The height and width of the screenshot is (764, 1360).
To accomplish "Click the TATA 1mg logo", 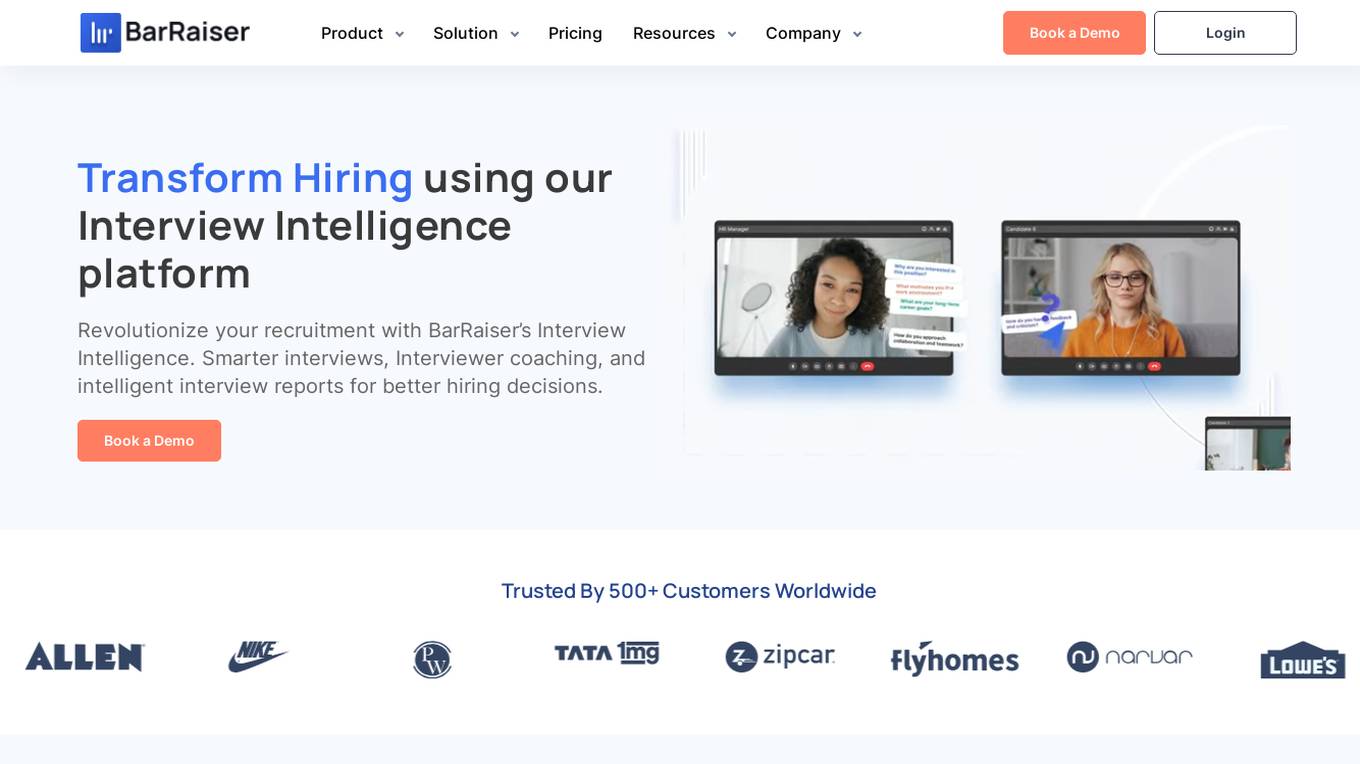I will coord(606,653).
